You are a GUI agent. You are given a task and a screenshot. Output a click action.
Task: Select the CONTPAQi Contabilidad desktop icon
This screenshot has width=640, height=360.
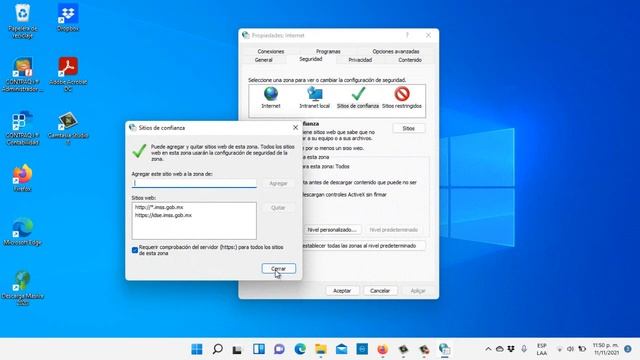[22, 128]
